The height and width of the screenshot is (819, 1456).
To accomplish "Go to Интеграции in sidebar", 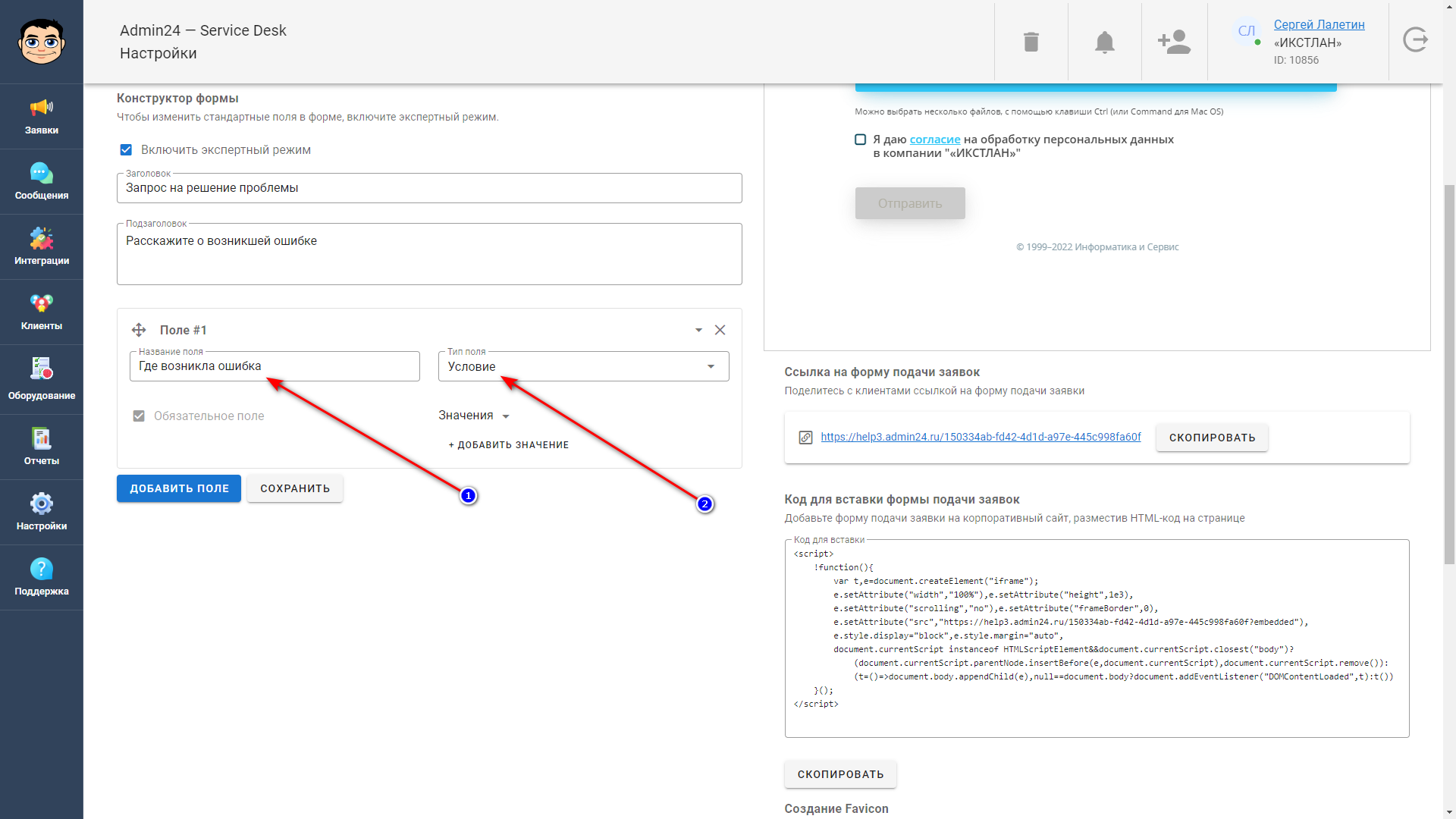I will 42,247.
